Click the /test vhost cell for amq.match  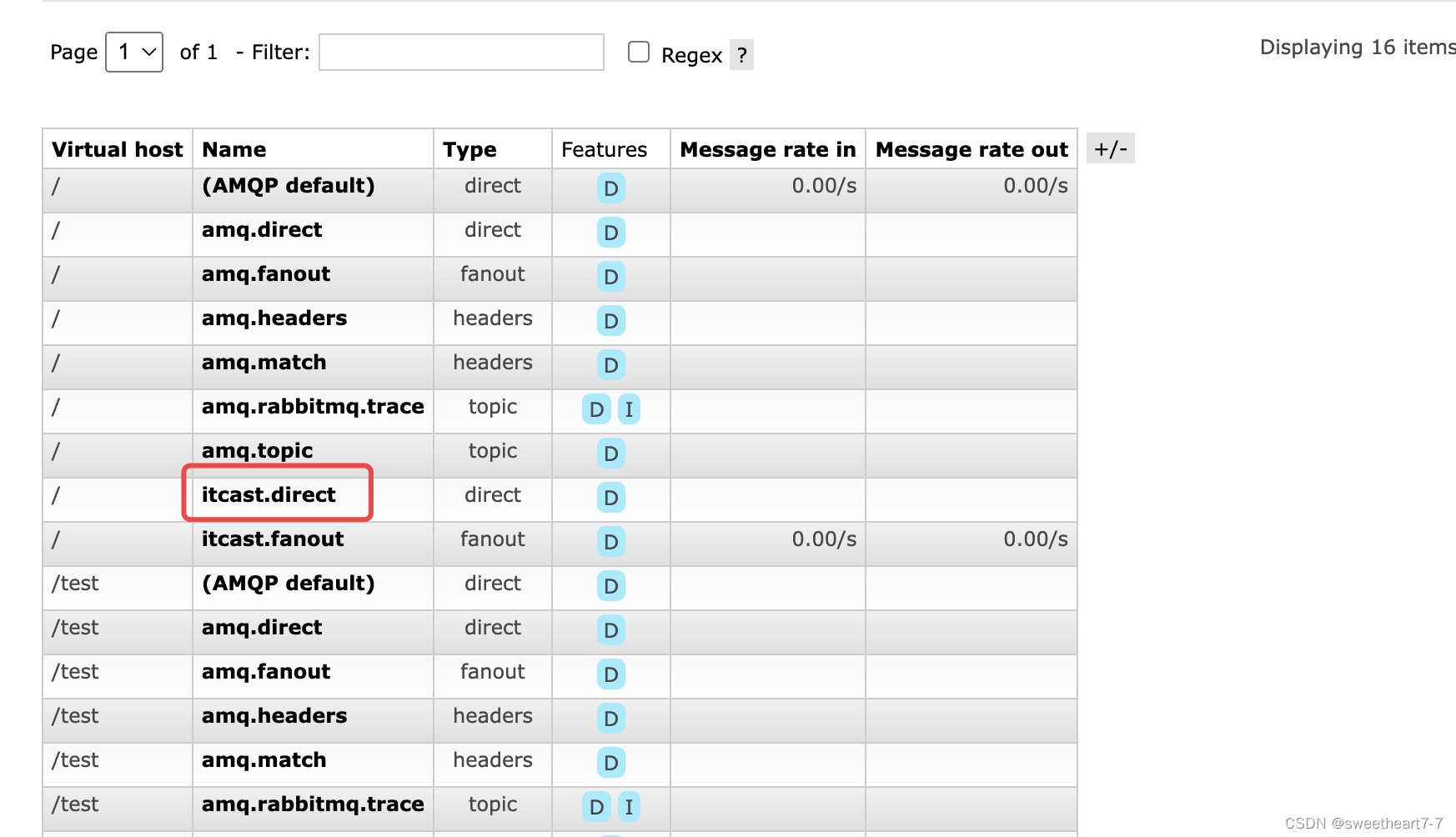(x=75, y=760)
